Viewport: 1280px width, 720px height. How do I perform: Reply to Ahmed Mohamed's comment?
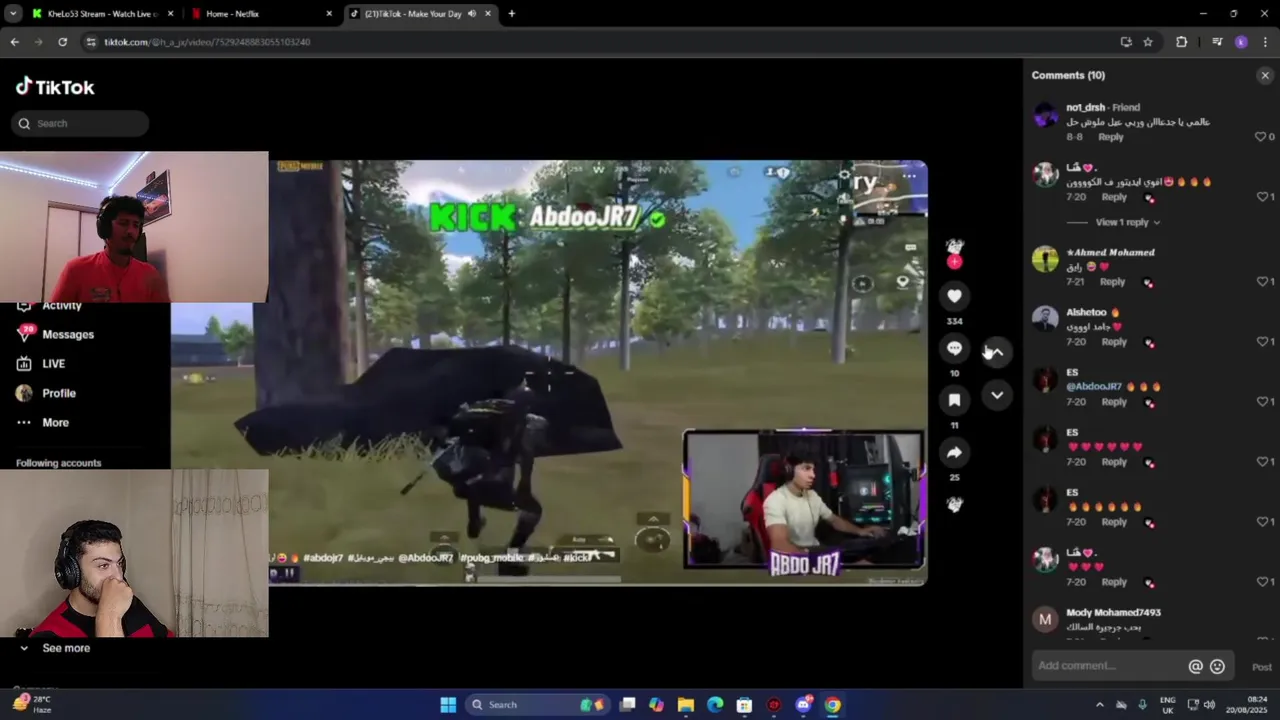[x=1112, y=282]
